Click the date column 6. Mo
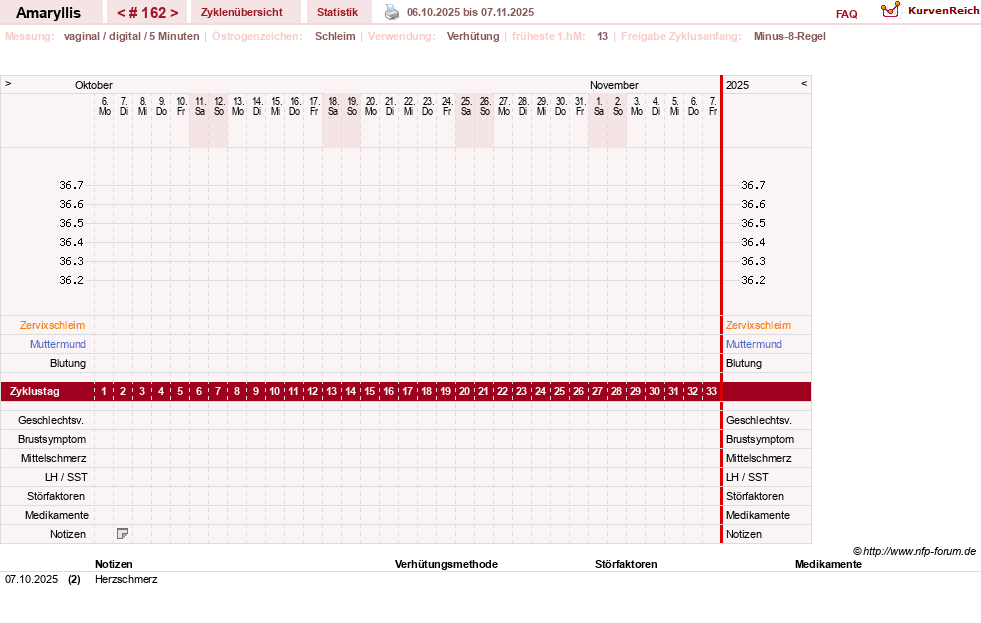Image resolution: width=981 pixels, height=623 pixels. [x=104, y=106]
